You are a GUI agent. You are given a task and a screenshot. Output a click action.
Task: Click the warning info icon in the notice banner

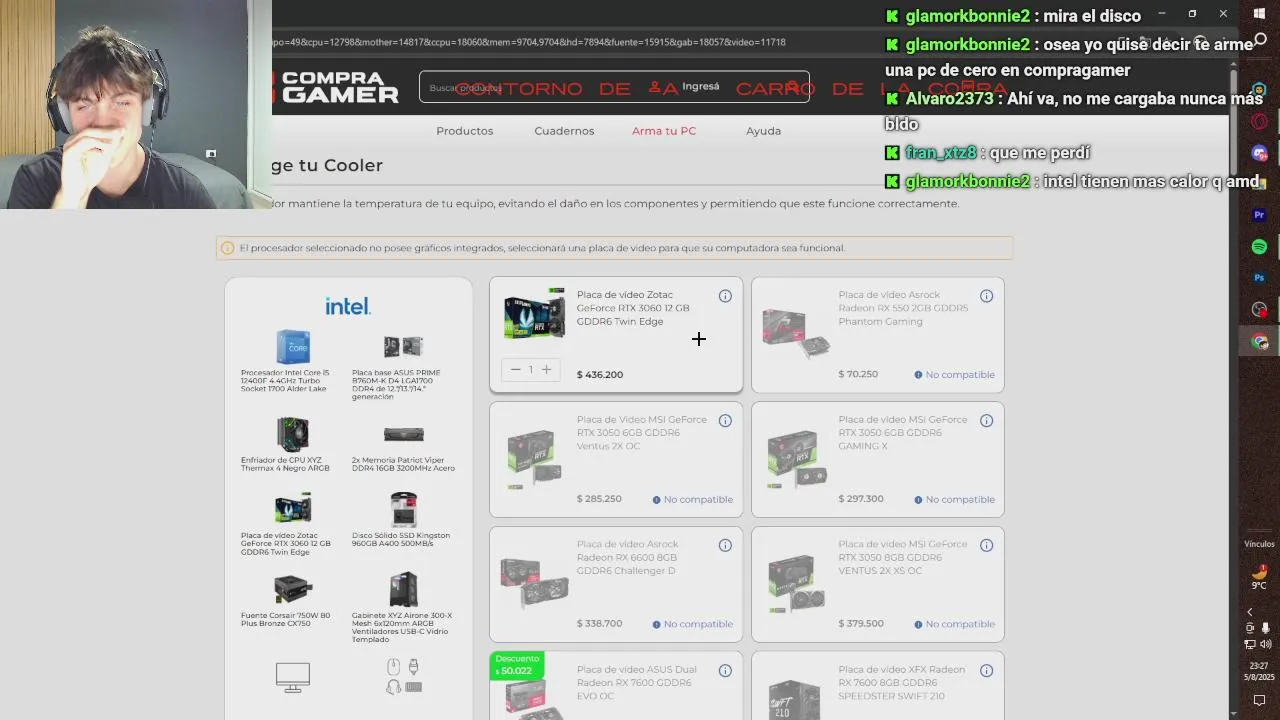(227, 248)
